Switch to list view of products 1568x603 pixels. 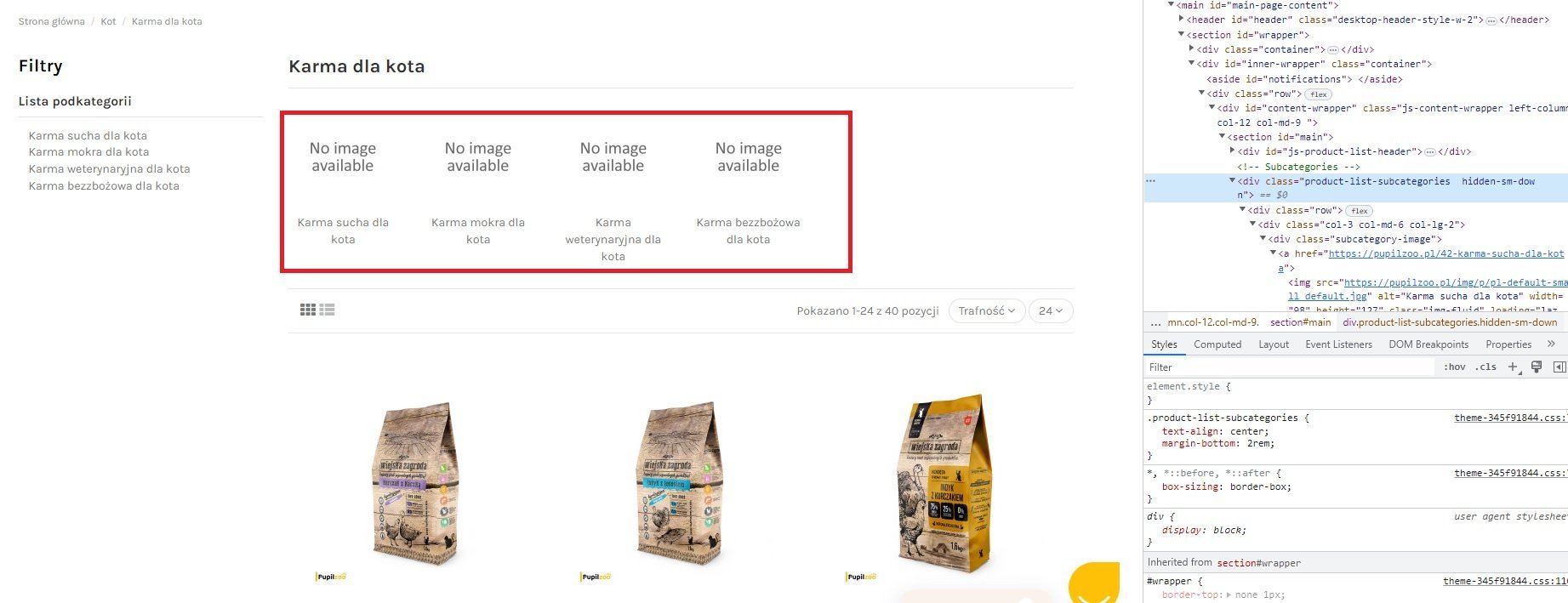pyautogui.click(x=328, y=310)
